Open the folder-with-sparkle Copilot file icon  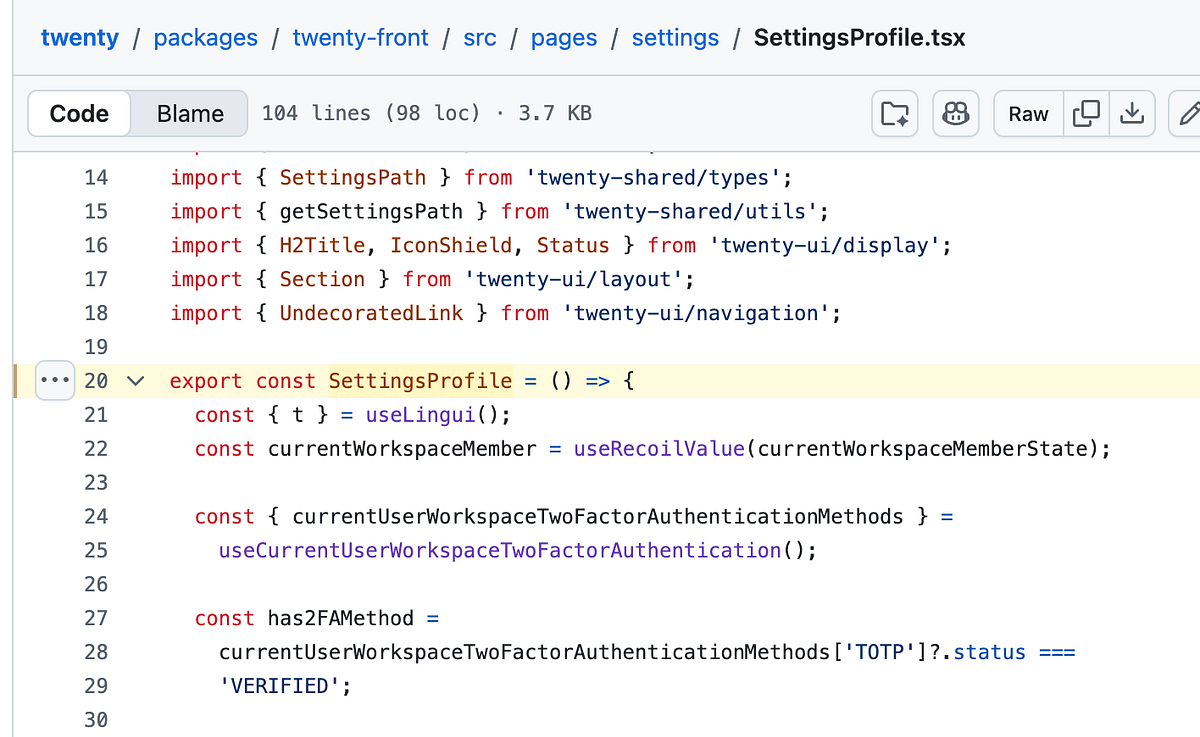(x=895, y=113)
